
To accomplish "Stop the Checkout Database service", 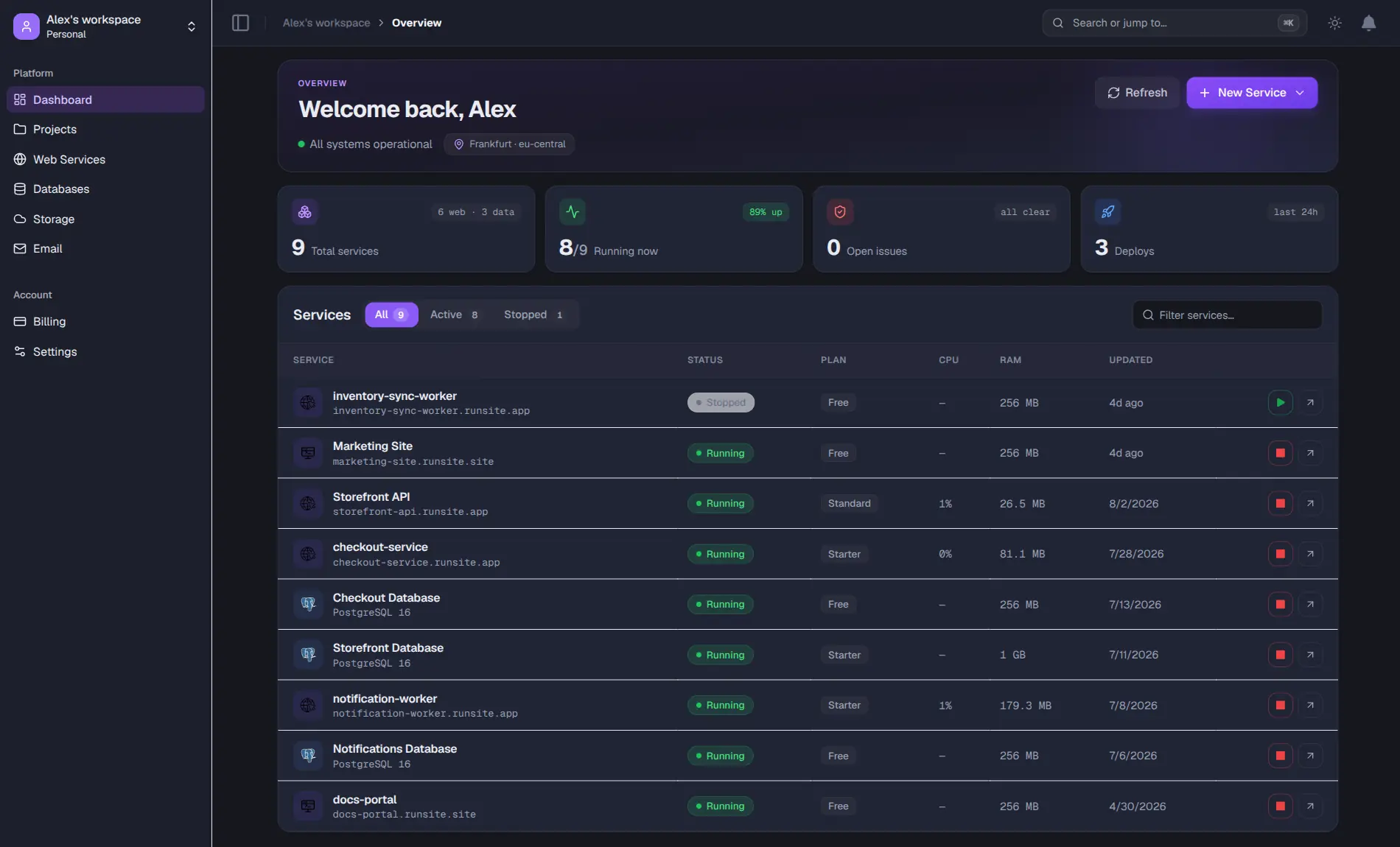I will click(x=1280, y=605).
